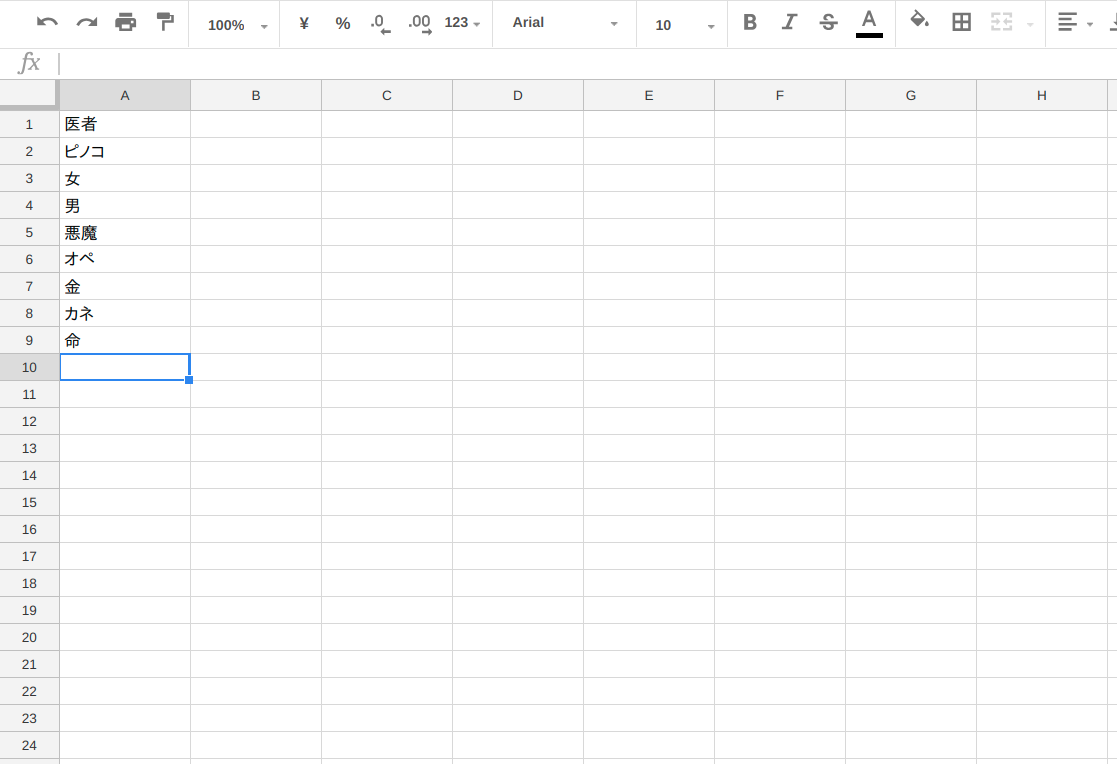Click the Print icon
Image resolution: width=1117 pixels, height=764 pixels.
(125, 23)
